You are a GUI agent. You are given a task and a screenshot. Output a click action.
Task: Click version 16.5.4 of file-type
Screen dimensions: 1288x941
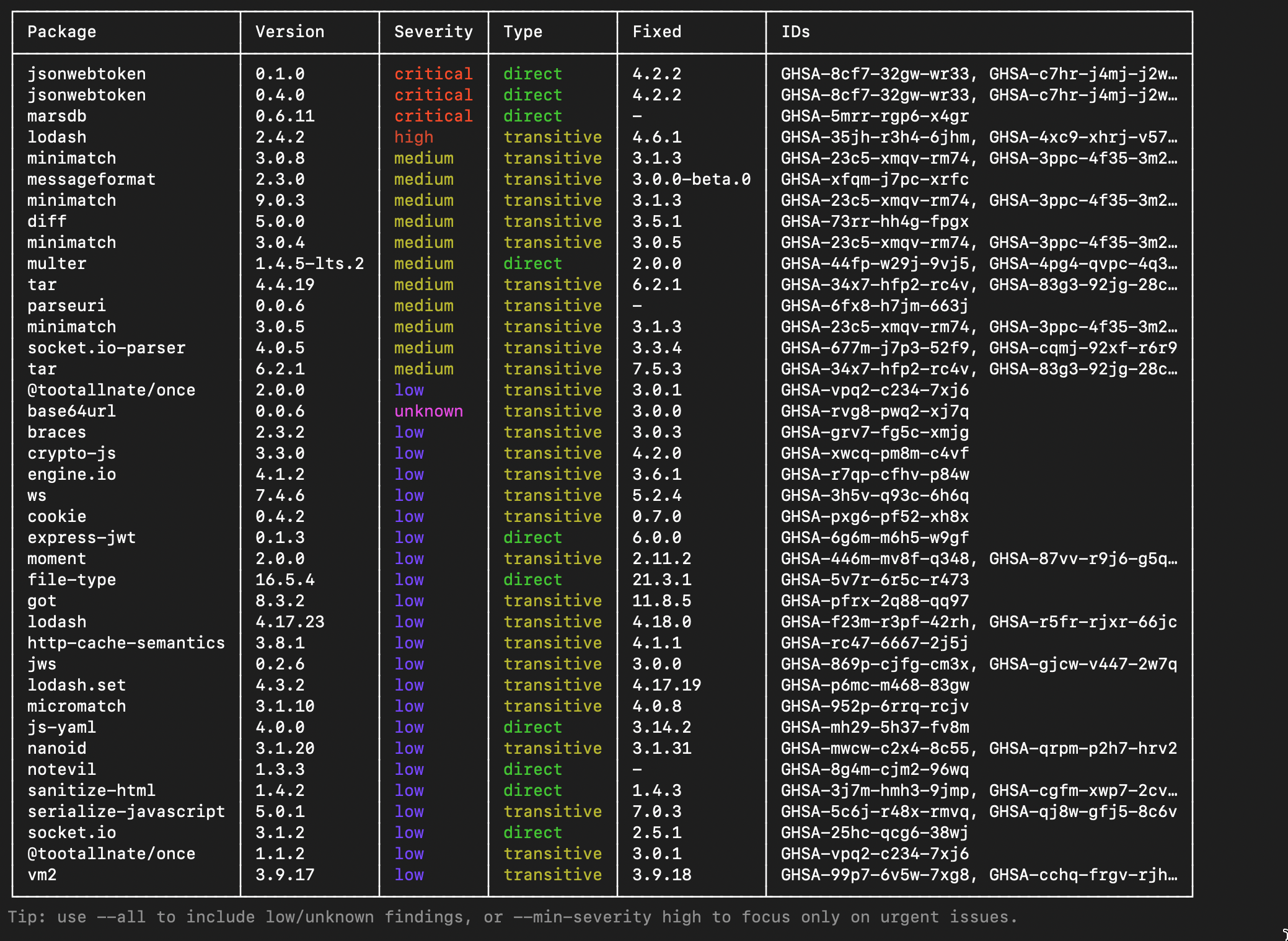(285, 580)
